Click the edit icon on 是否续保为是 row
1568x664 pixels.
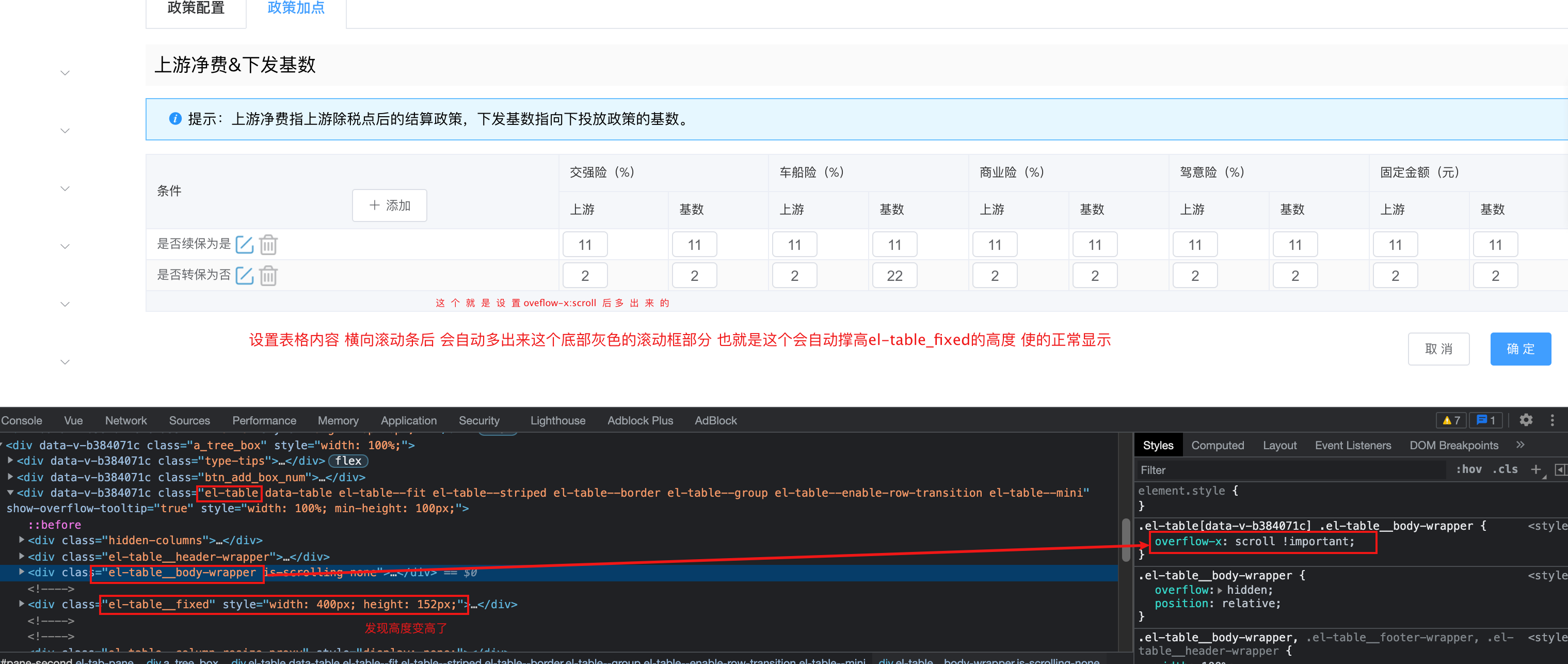coord(243,244)
